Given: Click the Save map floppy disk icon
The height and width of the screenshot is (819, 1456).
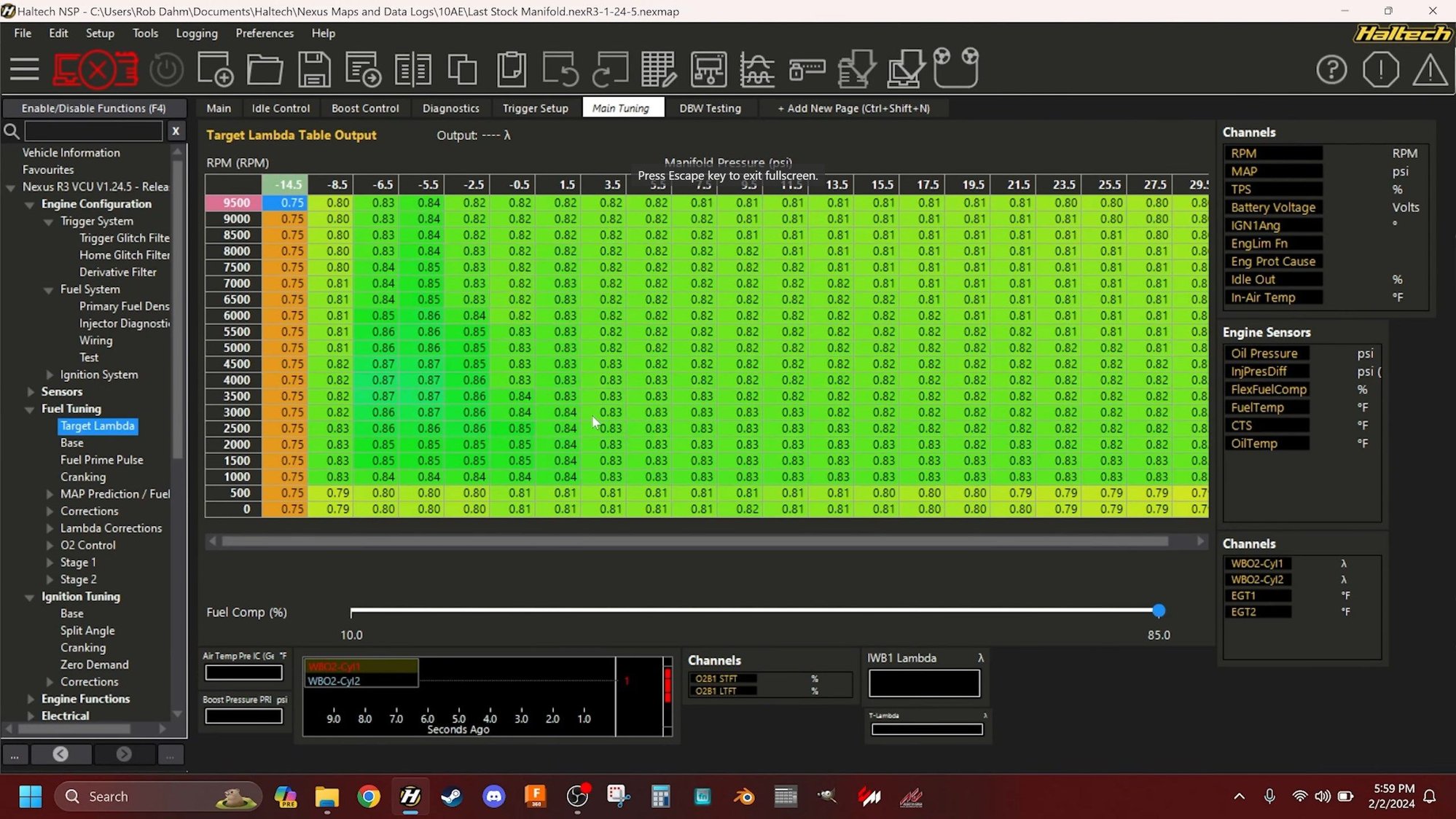Looking at the screenshot, I should 314,69.
